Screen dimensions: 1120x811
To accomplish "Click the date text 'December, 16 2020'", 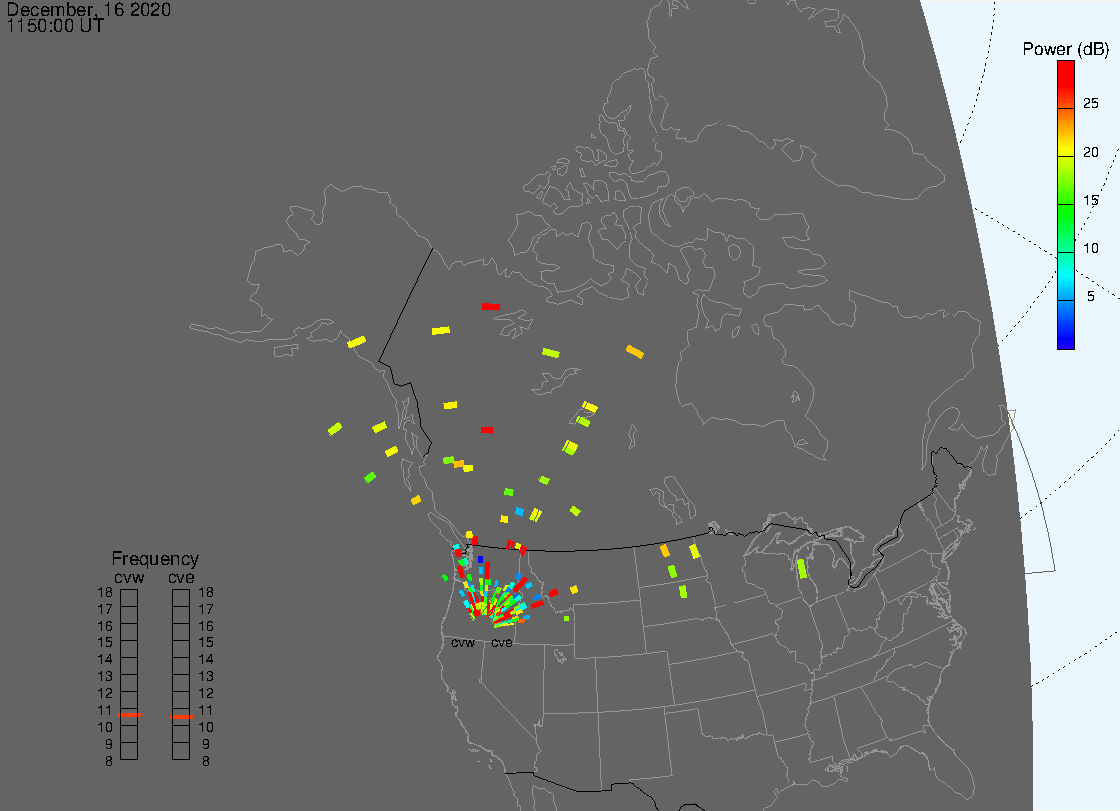I will 89,9.
